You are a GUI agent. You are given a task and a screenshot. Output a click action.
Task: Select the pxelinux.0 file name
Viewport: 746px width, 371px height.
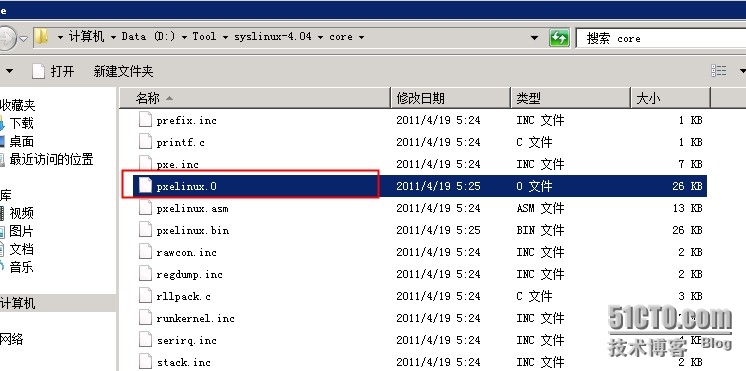pyautogui.click(x=186, y=186)
